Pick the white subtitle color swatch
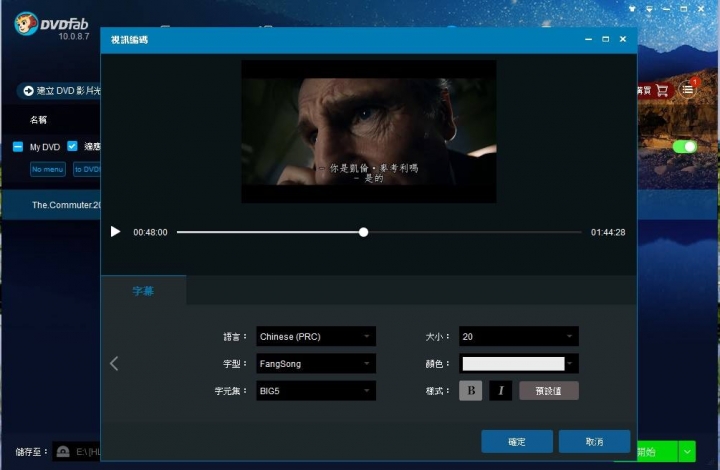Image resolution: width=720 pixels, height=470 pixels. point(513,364)
